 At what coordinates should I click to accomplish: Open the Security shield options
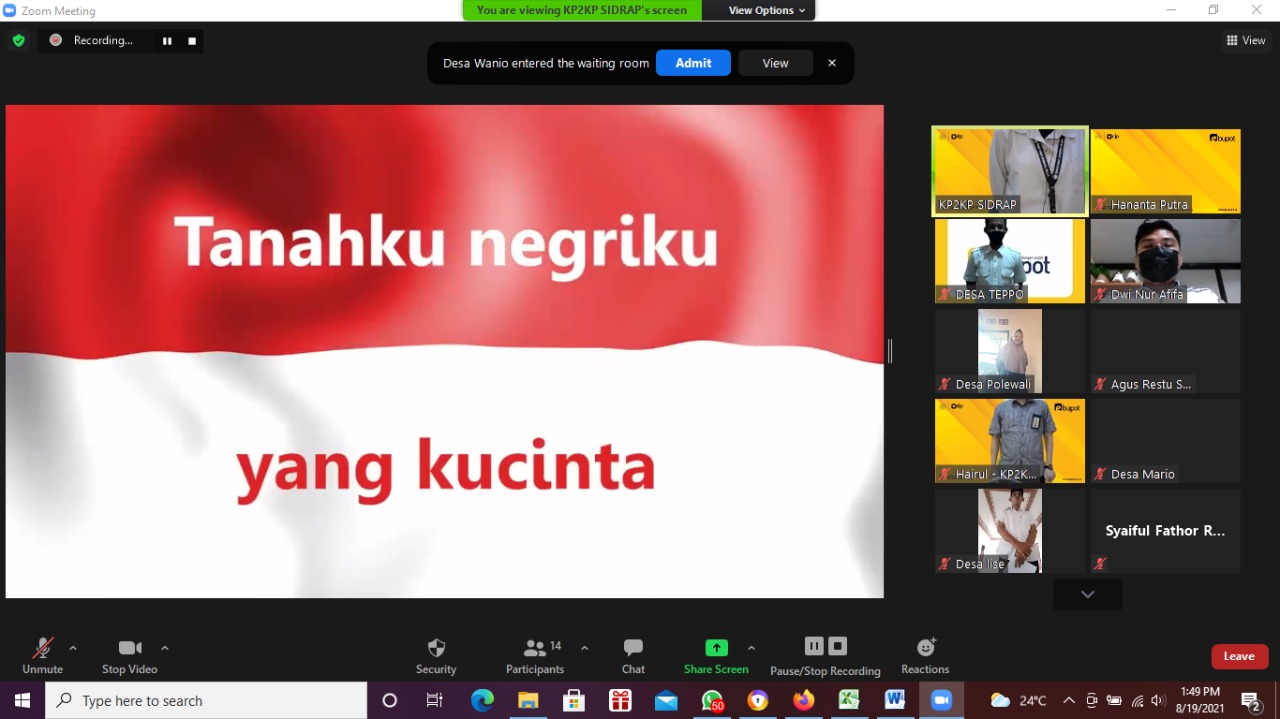click(436, 648)
